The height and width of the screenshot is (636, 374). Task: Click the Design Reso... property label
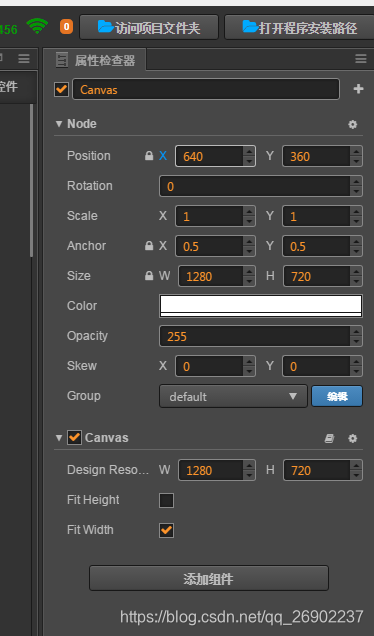pos(108,470)
